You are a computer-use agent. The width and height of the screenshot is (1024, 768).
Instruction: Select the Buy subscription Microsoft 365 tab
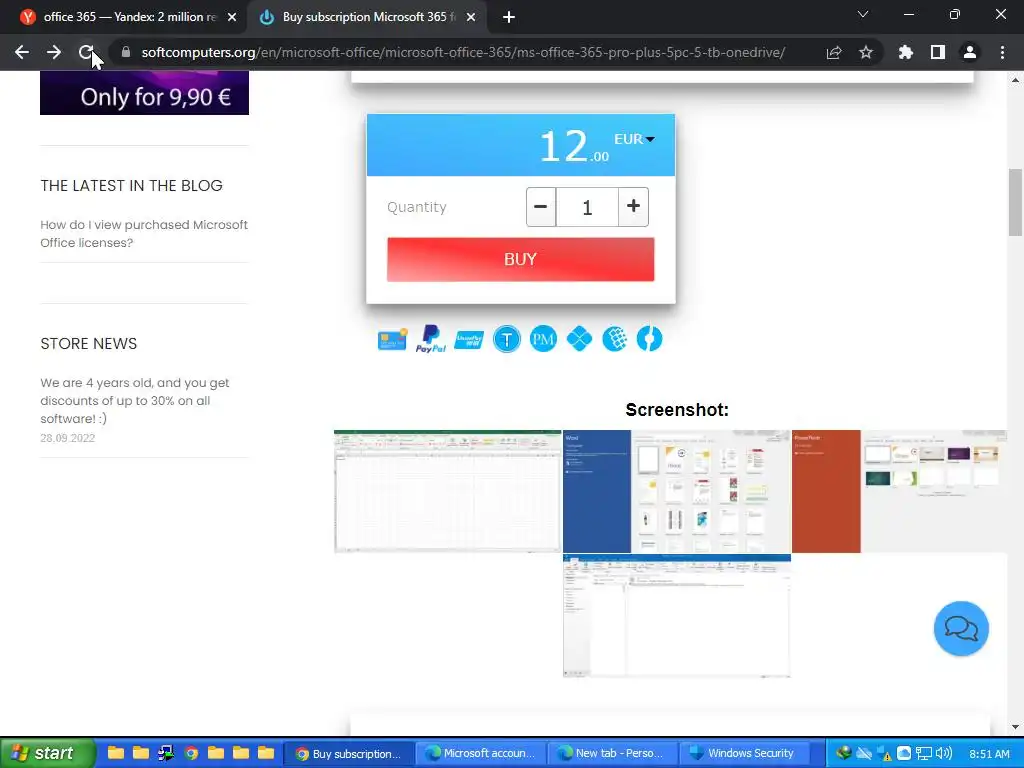pyautogui.click(x=369, y=17)
